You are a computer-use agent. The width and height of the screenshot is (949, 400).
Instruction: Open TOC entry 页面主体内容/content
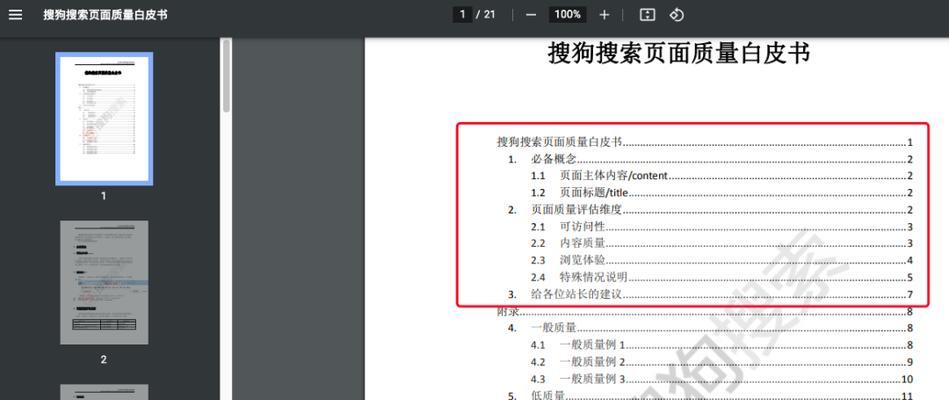click(x=721, y=176)
